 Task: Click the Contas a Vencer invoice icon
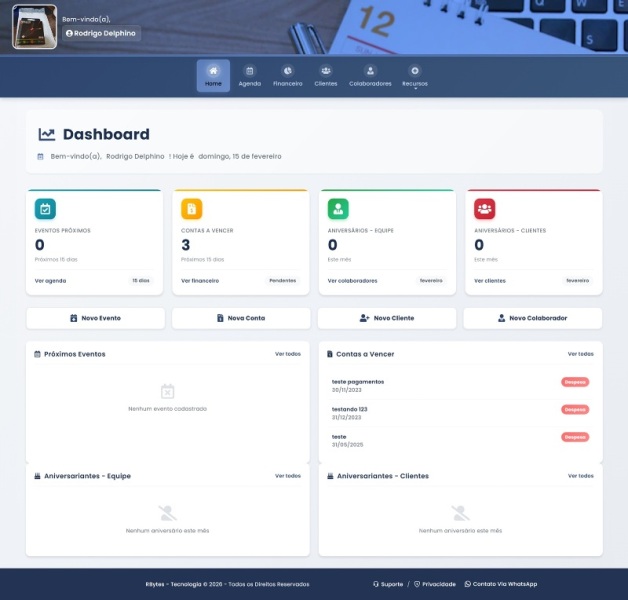[191, 209]
